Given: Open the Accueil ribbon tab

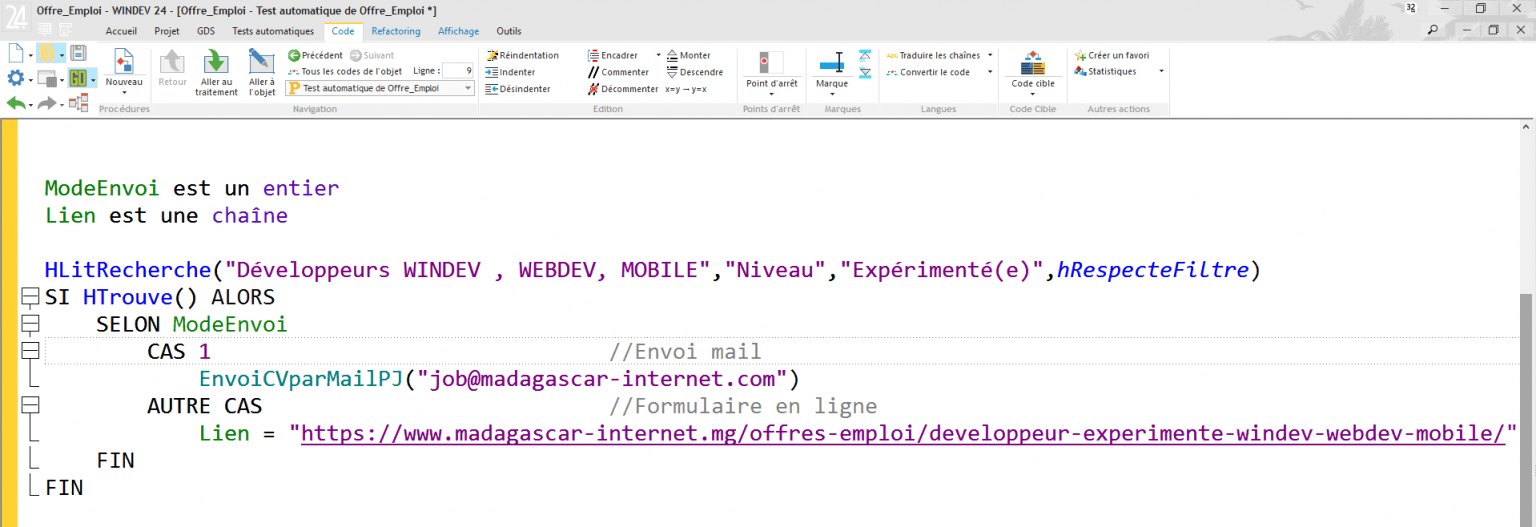Looking at the screenshot, I should pos(121,31).
